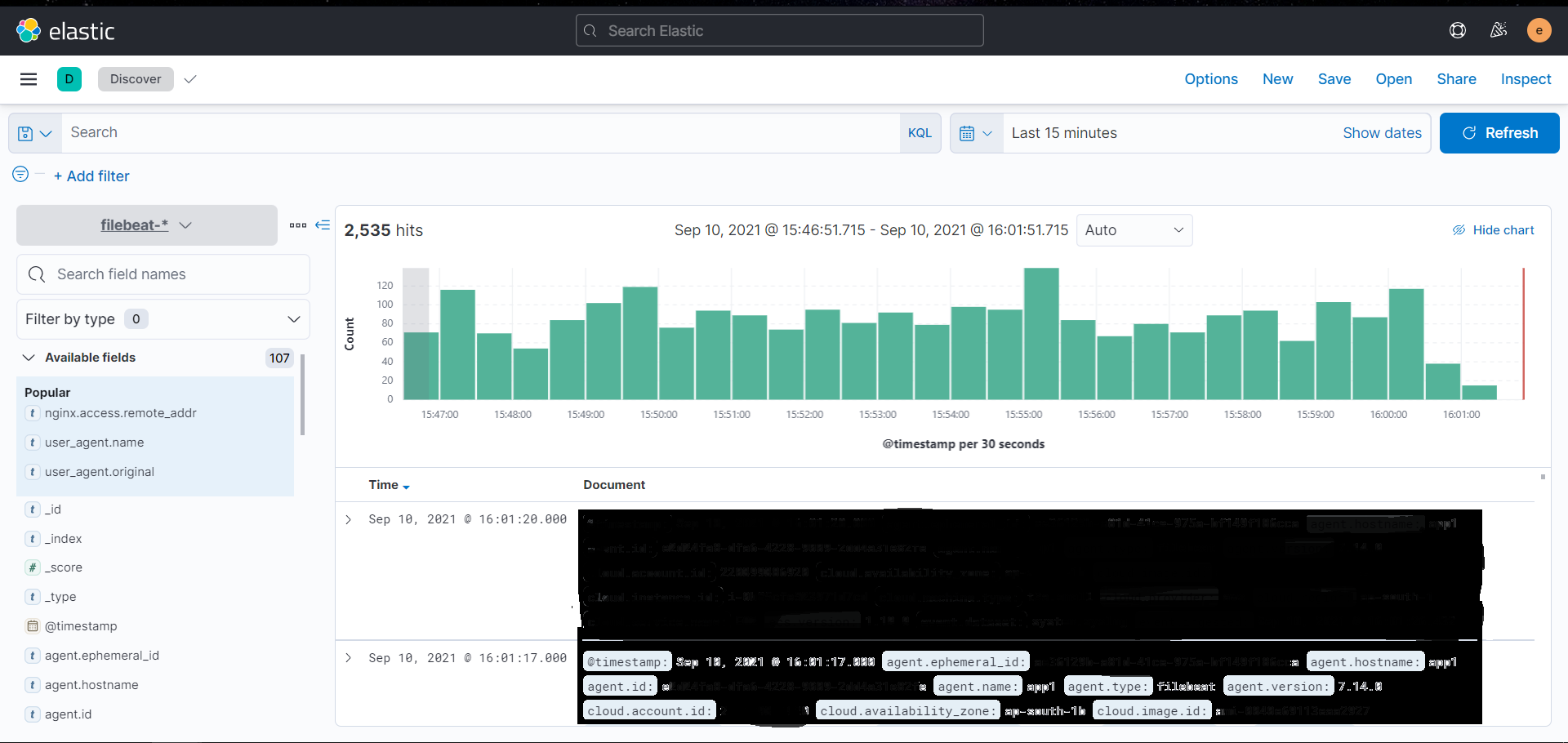Switch to the Discover breadcrumb tab

[x=136, y=78]
